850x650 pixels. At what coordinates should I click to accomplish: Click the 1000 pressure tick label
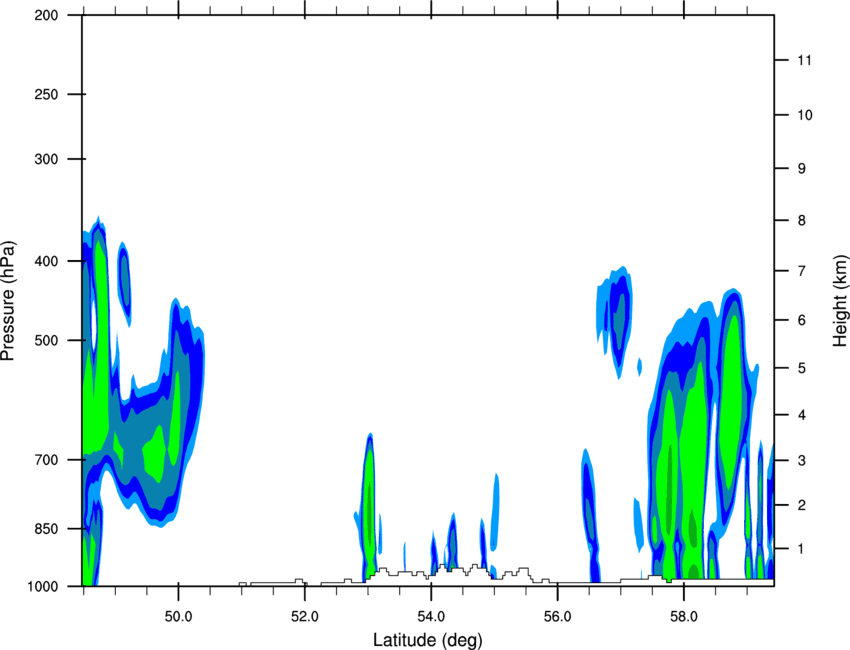point(42,586)
